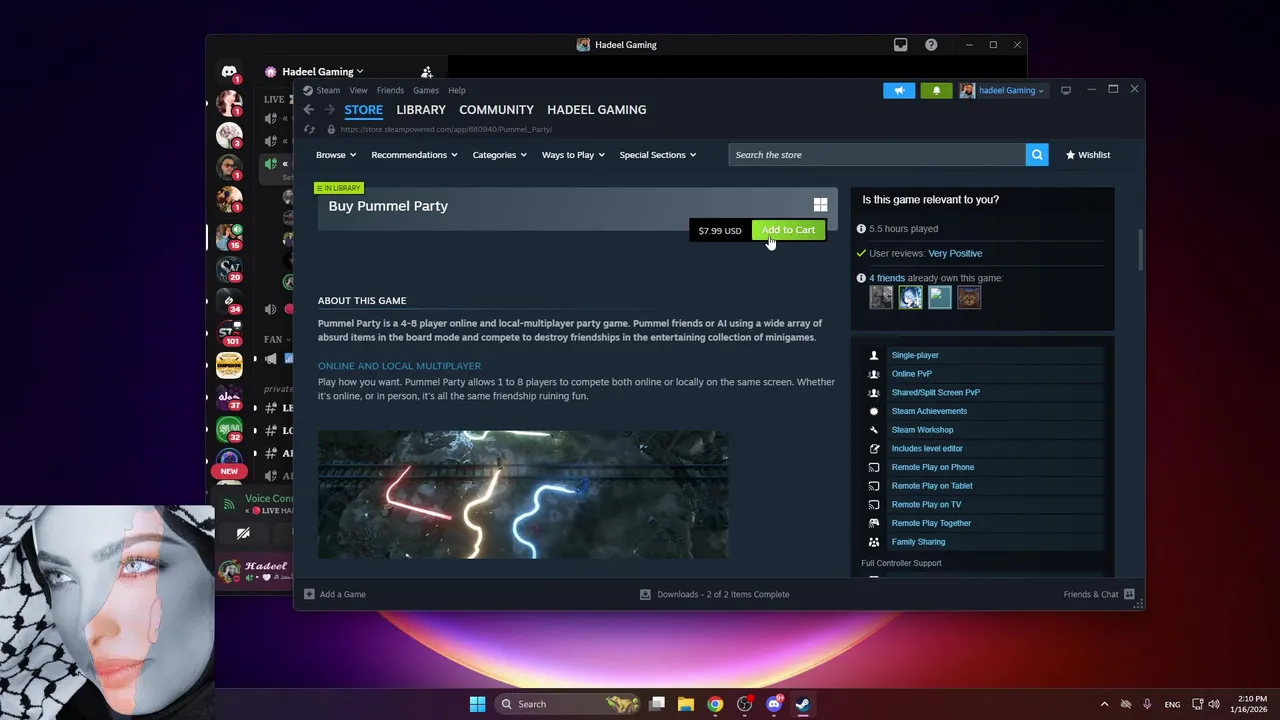Expand the Ways to Play dropdown
Screen dimensions: 1280x720
click(x=573, y=155)
